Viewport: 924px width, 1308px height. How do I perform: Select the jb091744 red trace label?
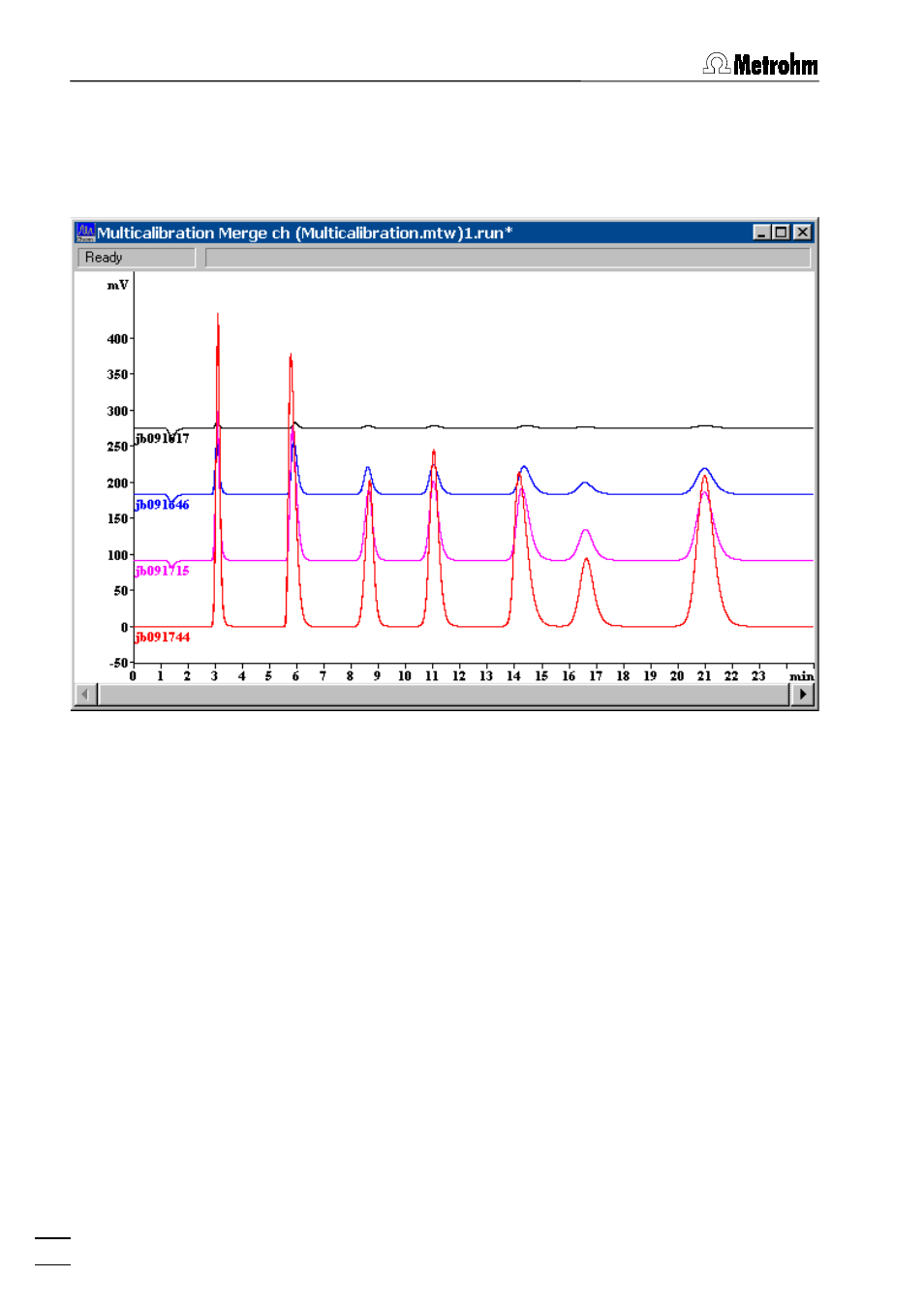pos(162,637)
